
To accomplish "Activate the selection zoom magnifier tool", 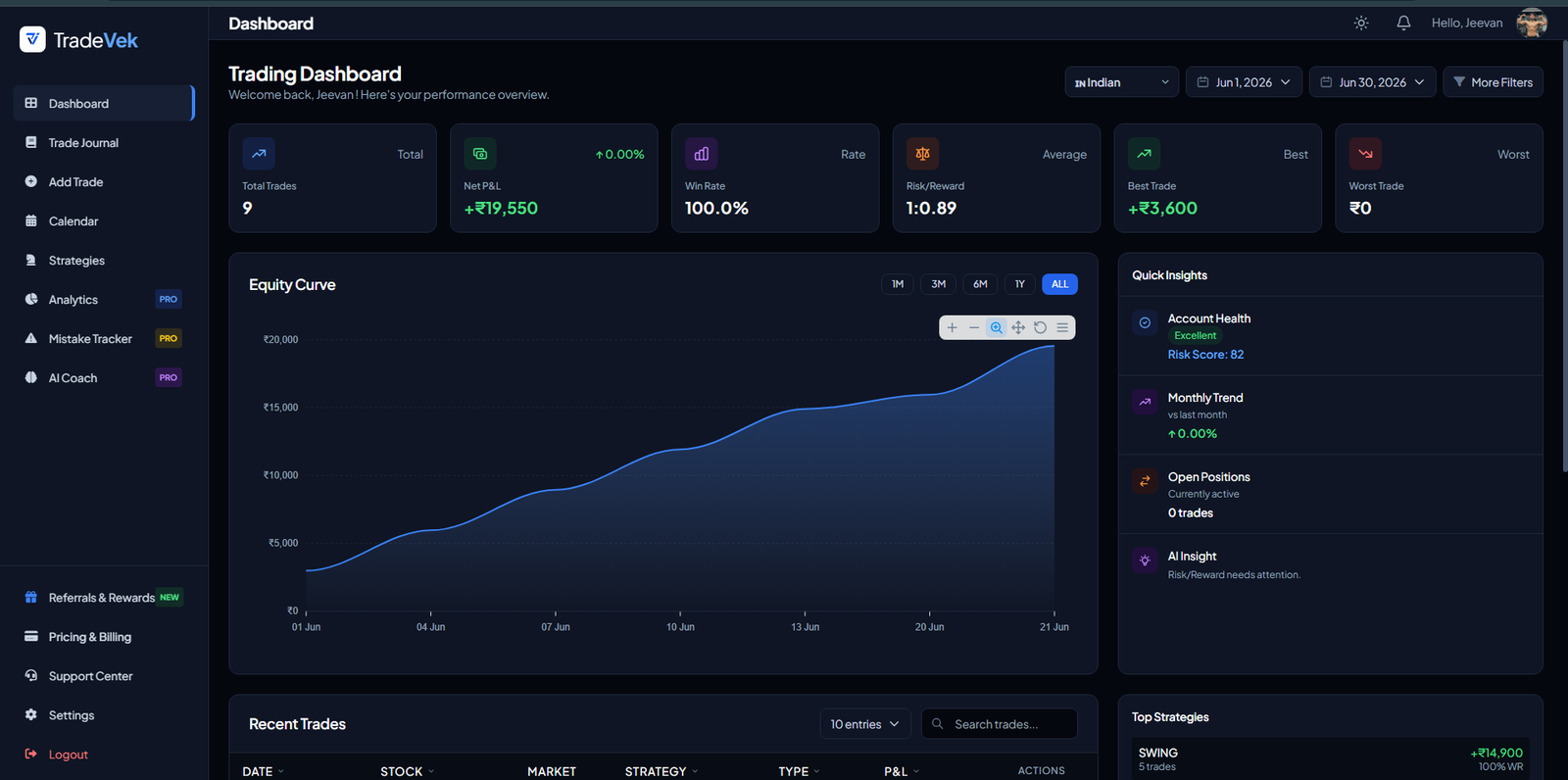I will pos(996,327).
